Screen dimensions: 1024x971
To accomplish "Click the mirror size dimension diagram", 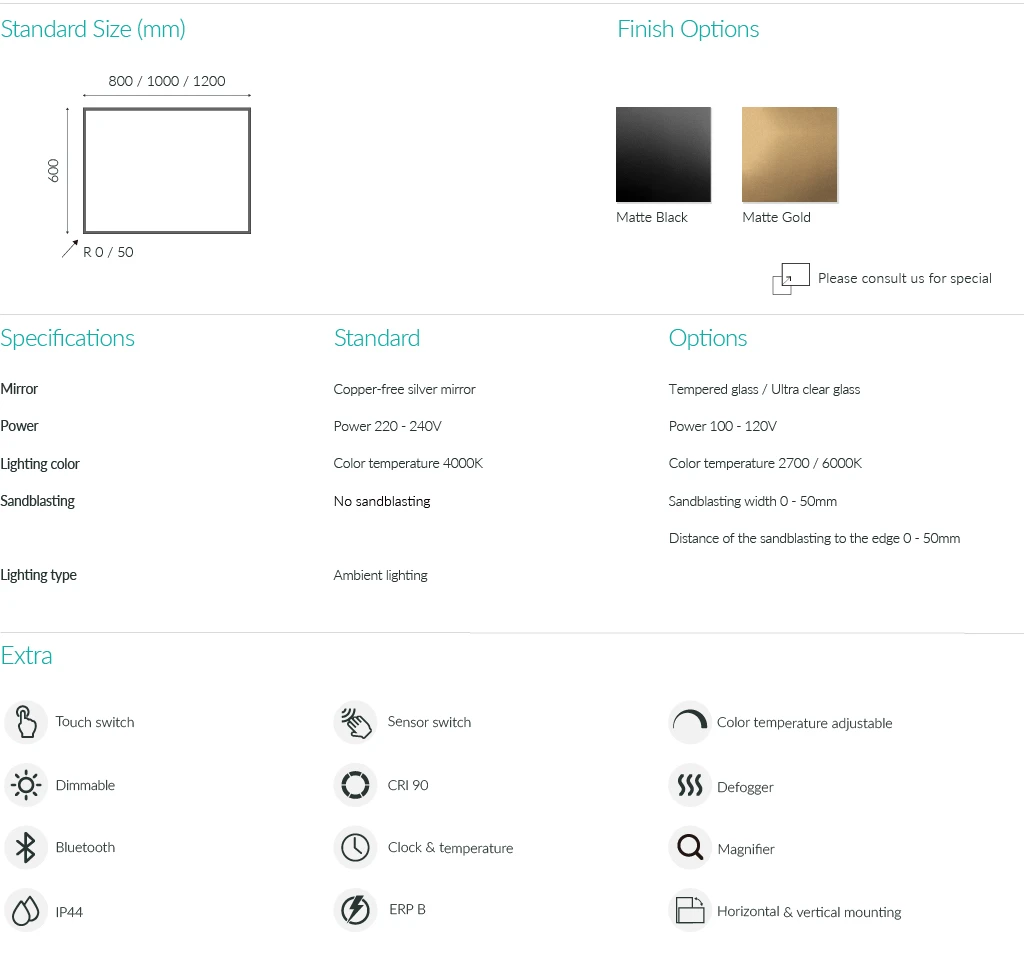I will [166, 170].
